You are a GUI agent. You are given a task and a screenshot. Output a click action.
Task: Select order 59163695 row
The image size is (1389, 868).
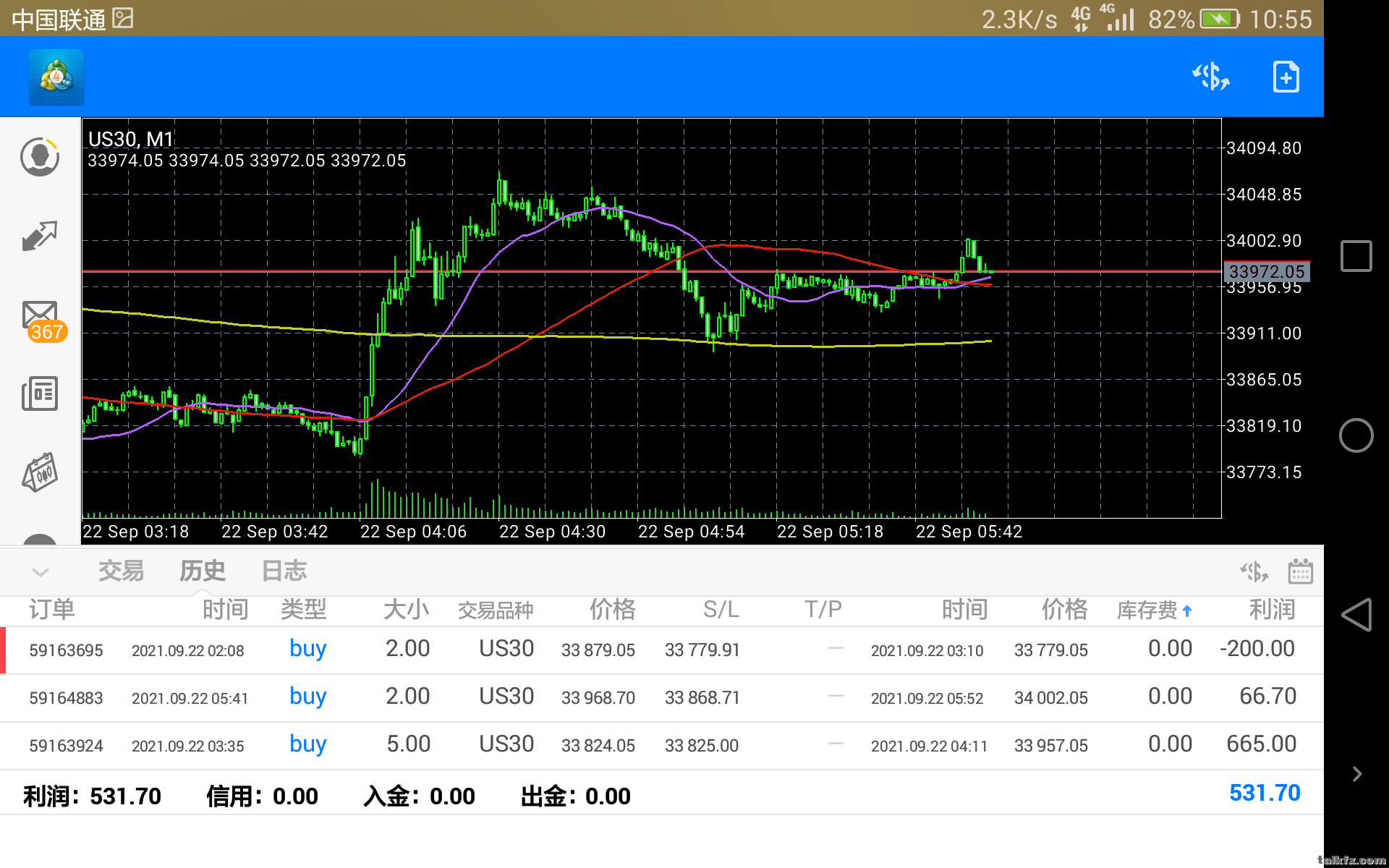(x=662, y=650)
